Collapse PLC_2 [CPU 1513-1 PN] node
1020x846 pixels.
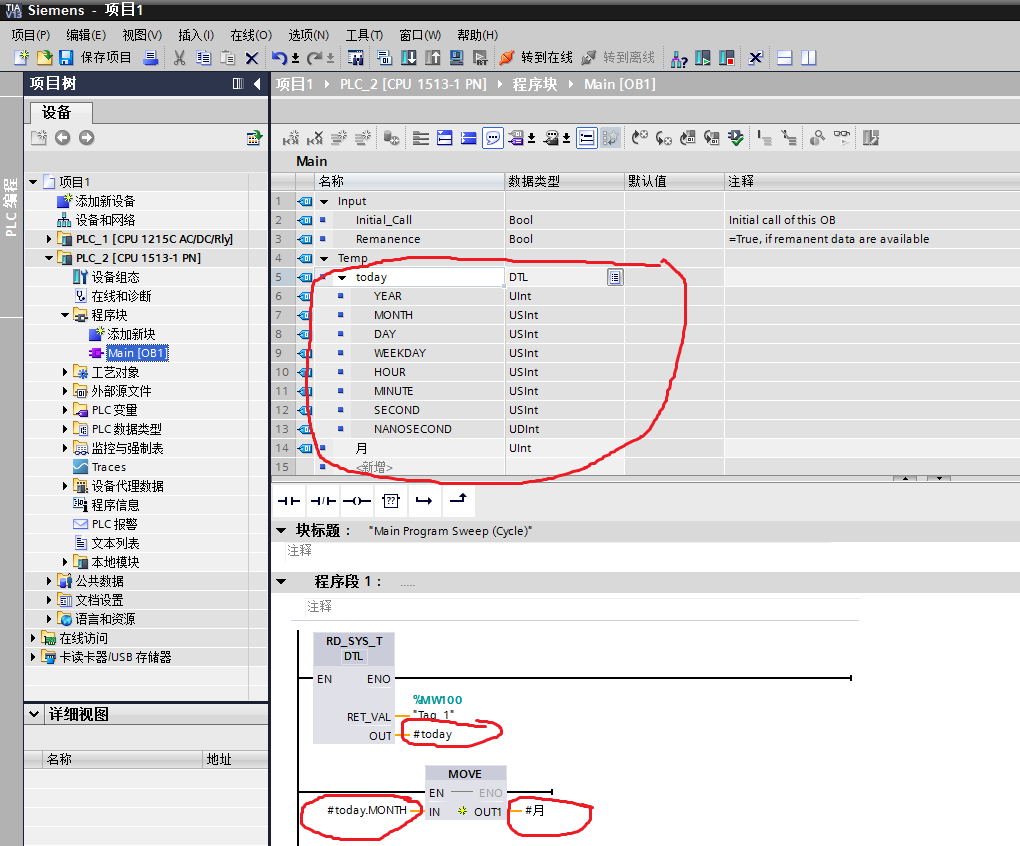[49, 258]
